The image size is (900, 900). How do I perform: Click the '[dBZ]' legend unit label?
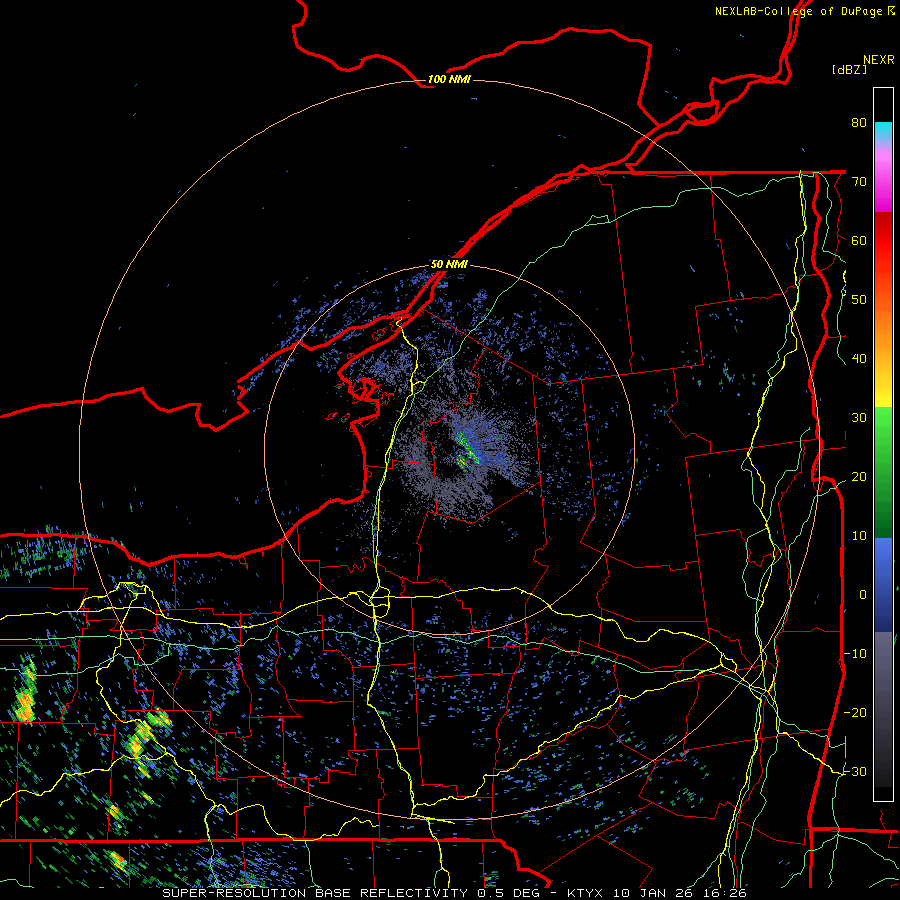pyautogui.click(x=849, y=69)
